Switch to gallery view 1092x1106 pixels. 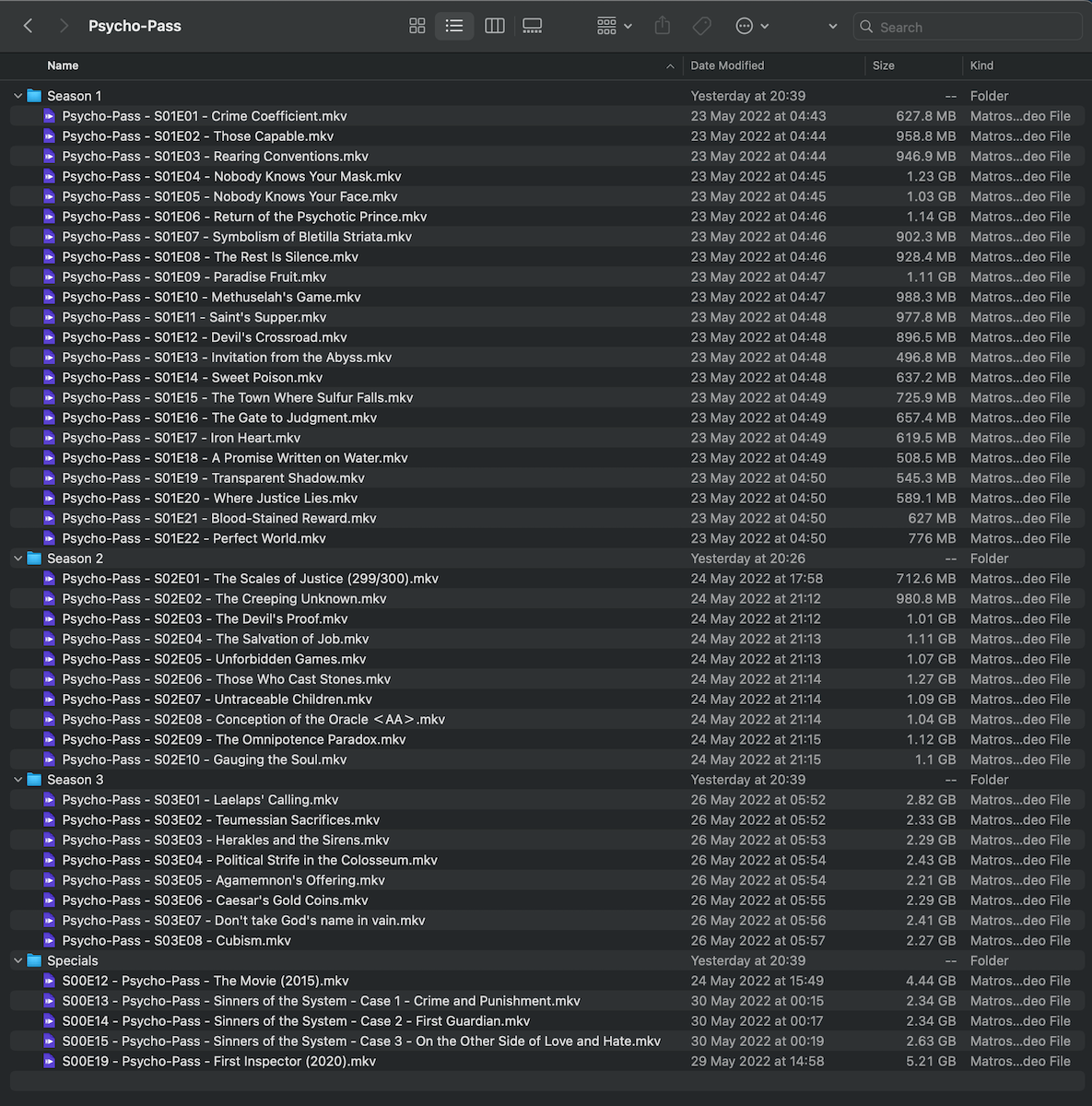[533, 27]
